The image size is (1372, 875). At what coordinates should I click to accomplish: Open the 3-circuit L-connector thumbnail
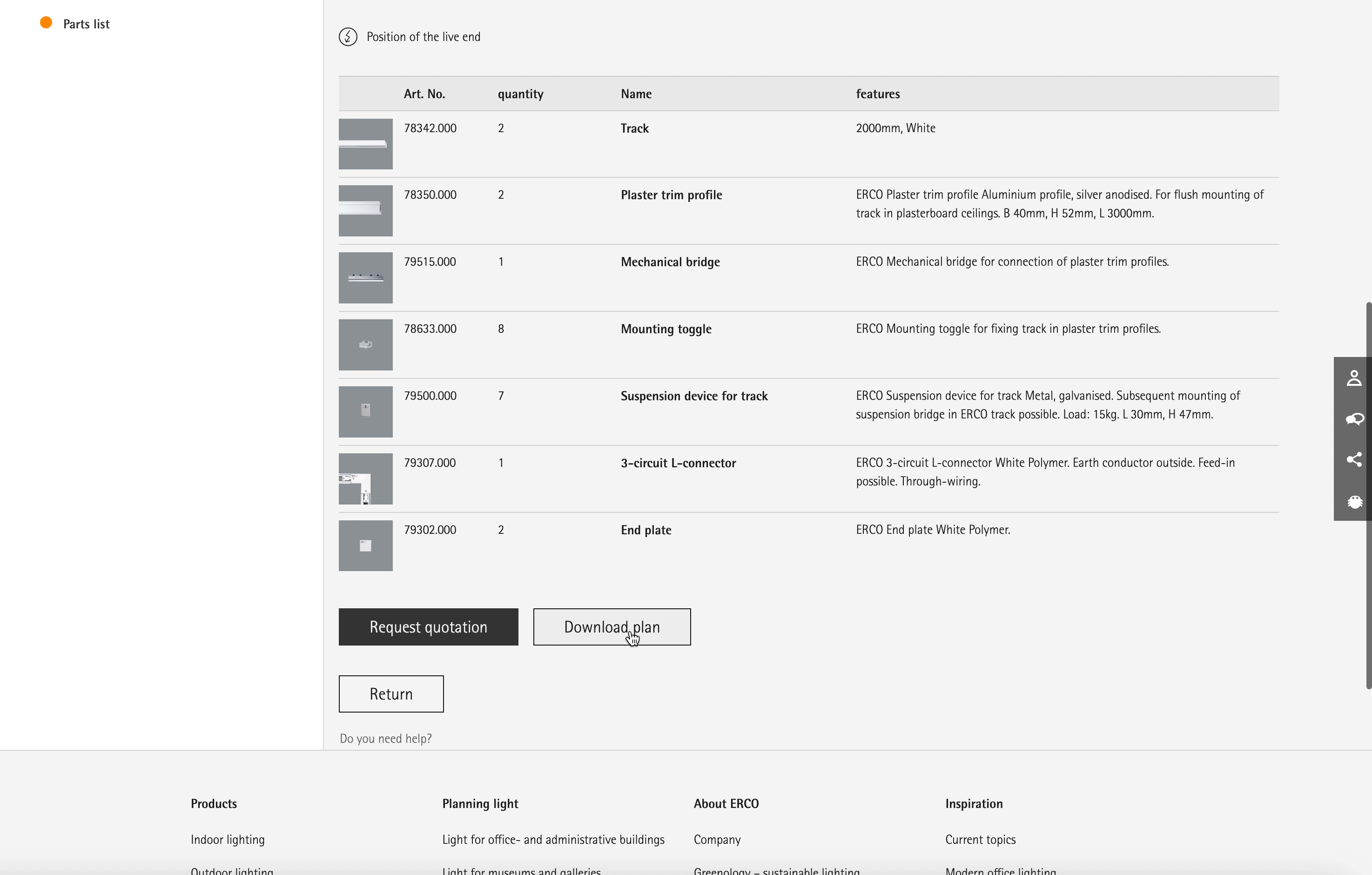pyautogui.click(x=365, y=478)
